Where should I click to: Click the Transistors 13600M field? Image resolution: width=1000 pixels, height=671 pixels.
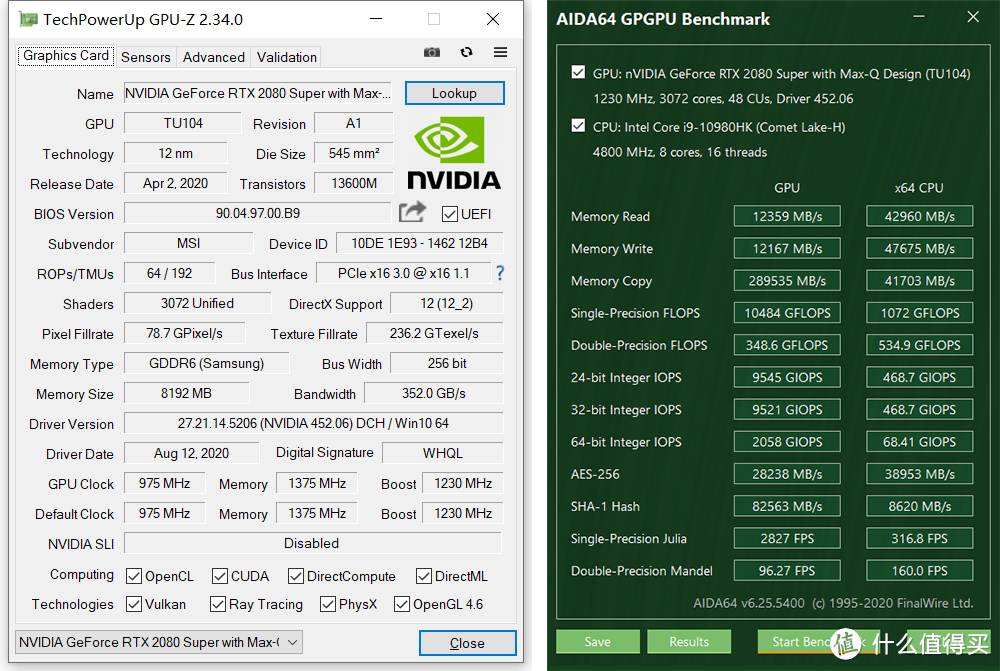(354, 183)
